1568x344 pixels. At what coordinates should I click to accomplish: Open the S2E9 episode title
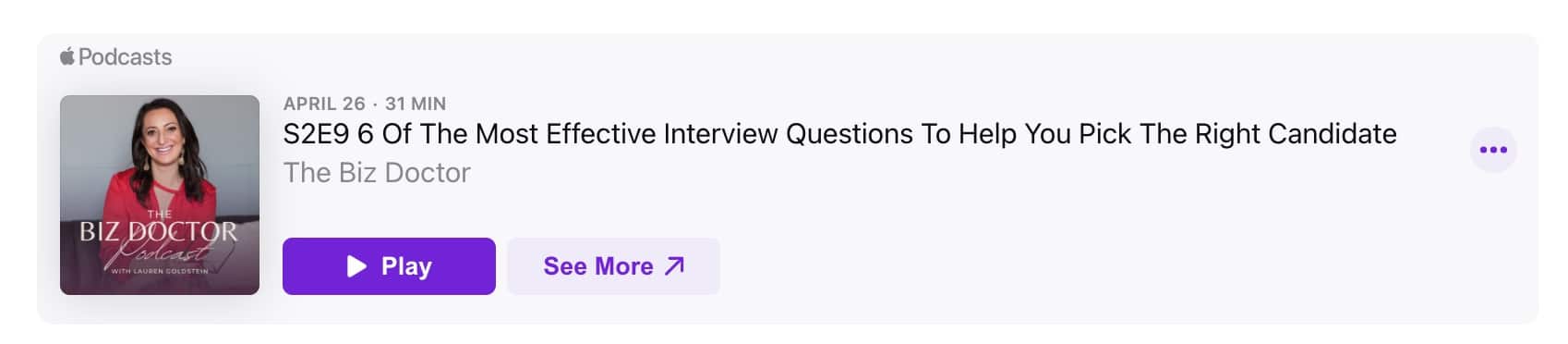[839, 134]
